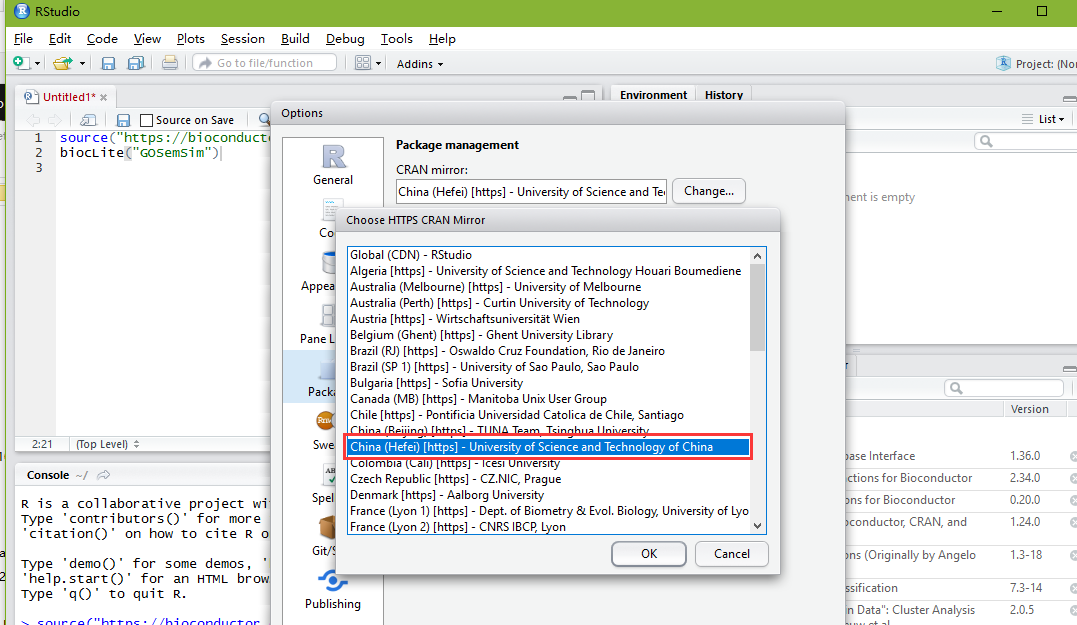Open the workspace panes grid icon
The width and height of the screenshot is (1077, 625).
tap(363, 63)
